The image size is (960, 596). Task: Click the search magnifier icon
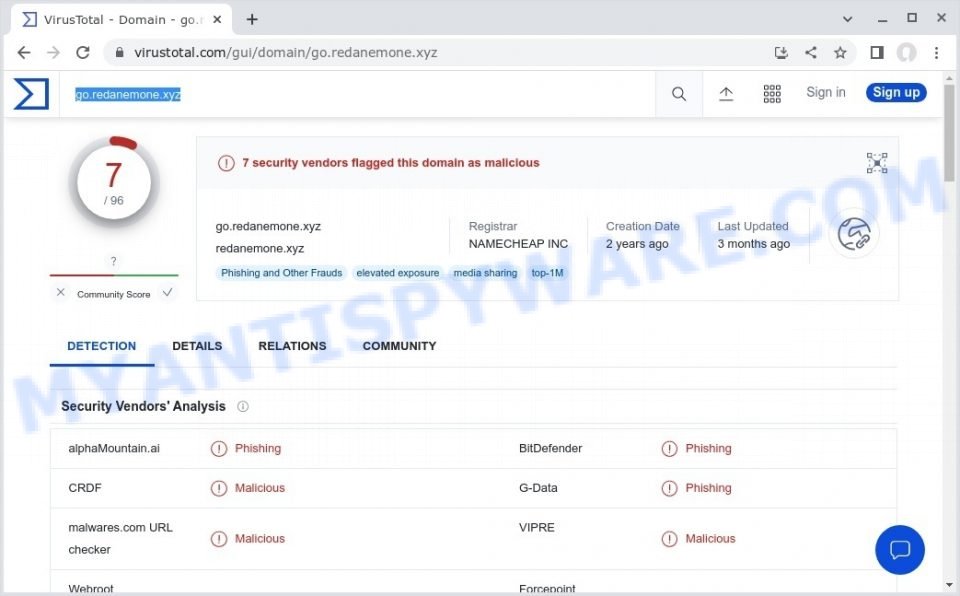click(x=678, y=94)
